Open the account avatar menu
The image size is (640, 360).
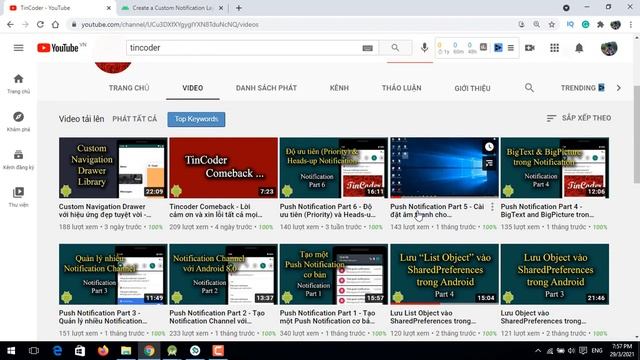click(x=609, y=48)
